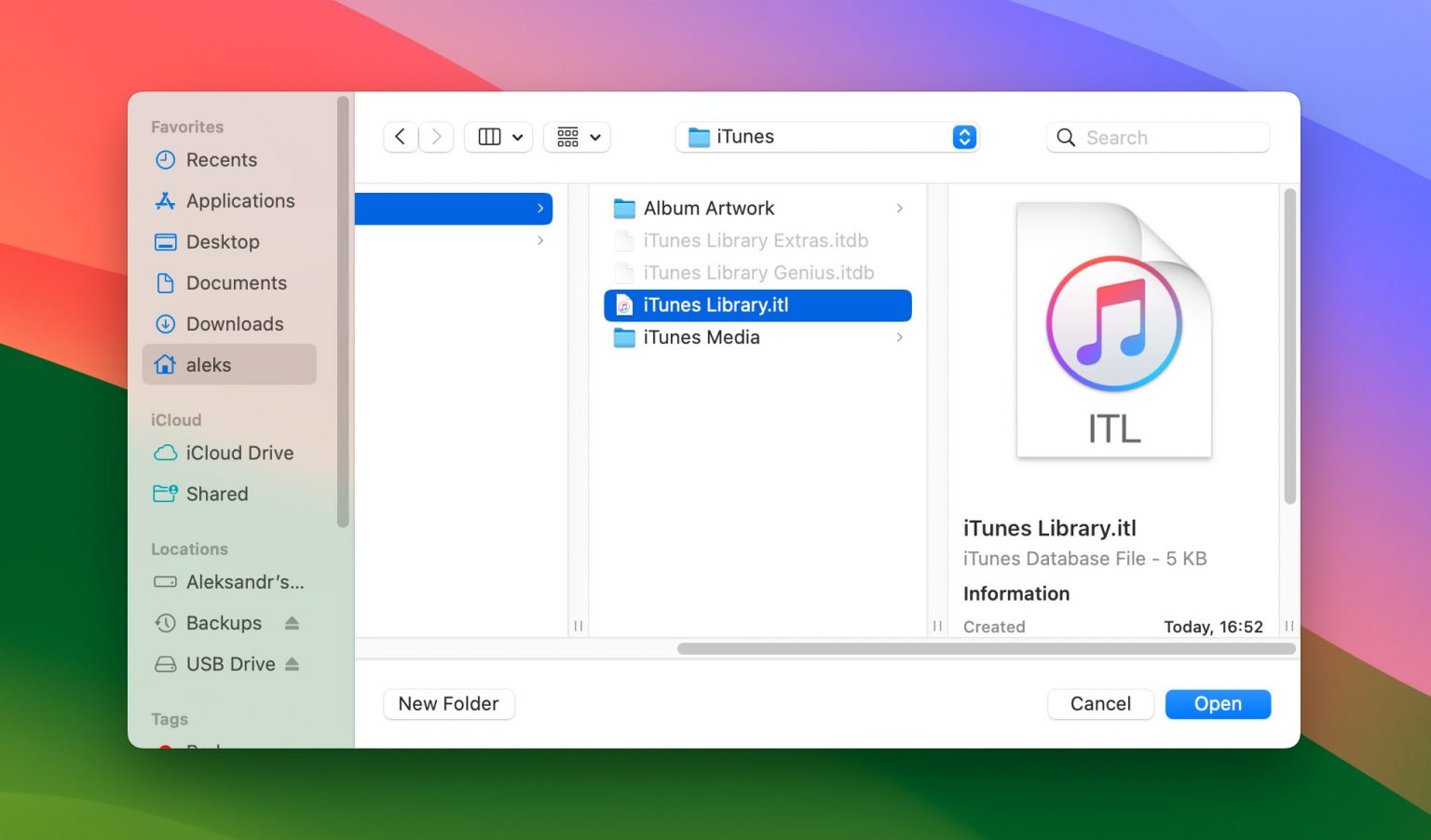Click the Information heading in preview
The height and width of the screenshot is (840, 1431).
[x=1016, y=594]
